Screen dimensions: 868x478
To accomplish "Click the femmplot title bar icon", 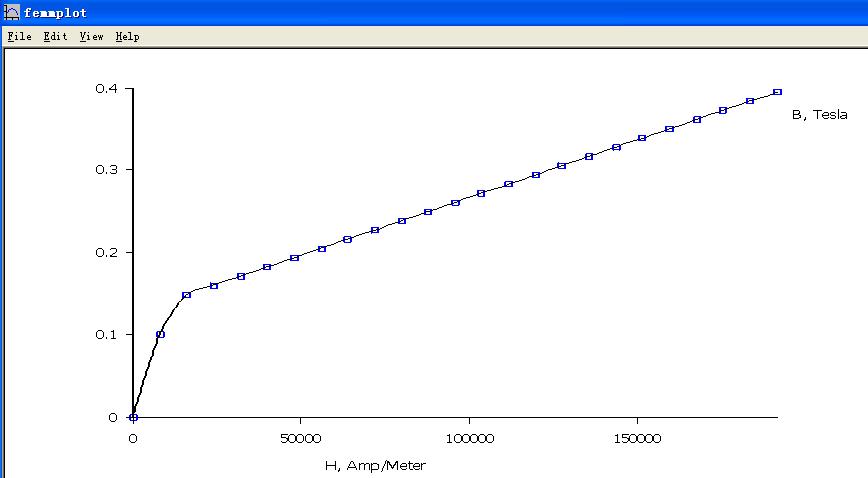I will (11, 13).
